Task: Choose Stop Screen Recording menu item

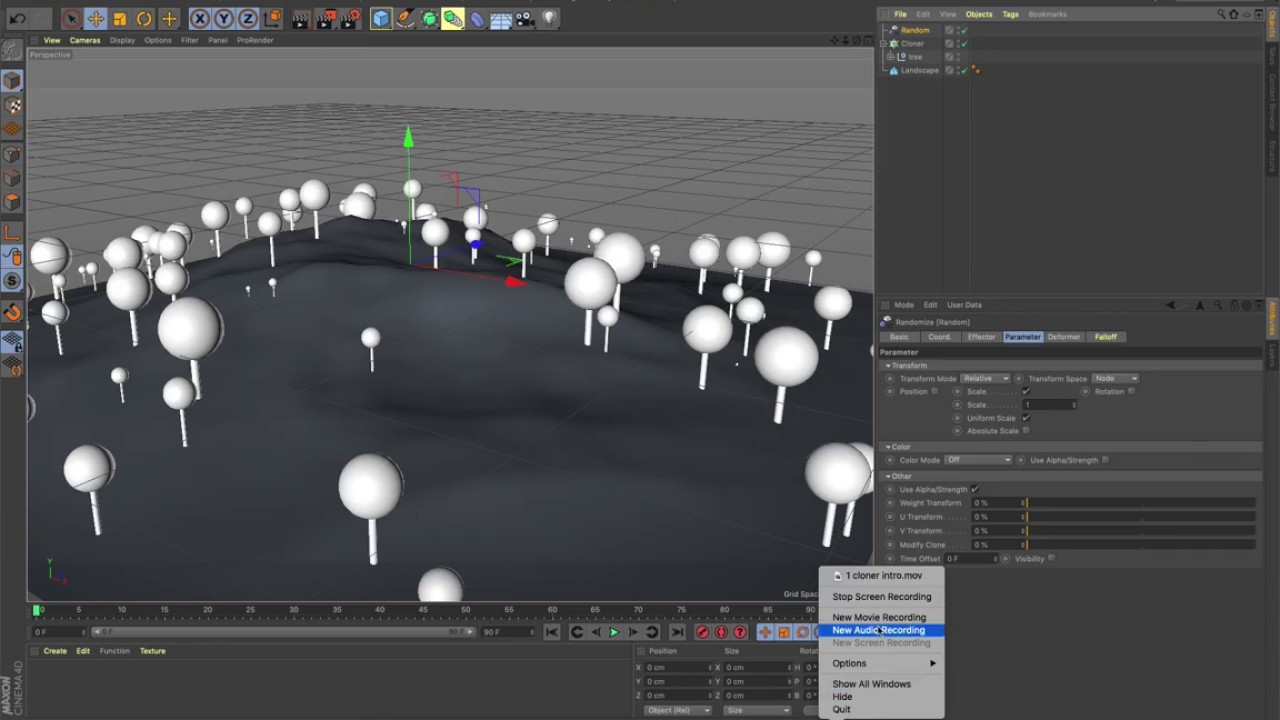Action: point(881,597)
